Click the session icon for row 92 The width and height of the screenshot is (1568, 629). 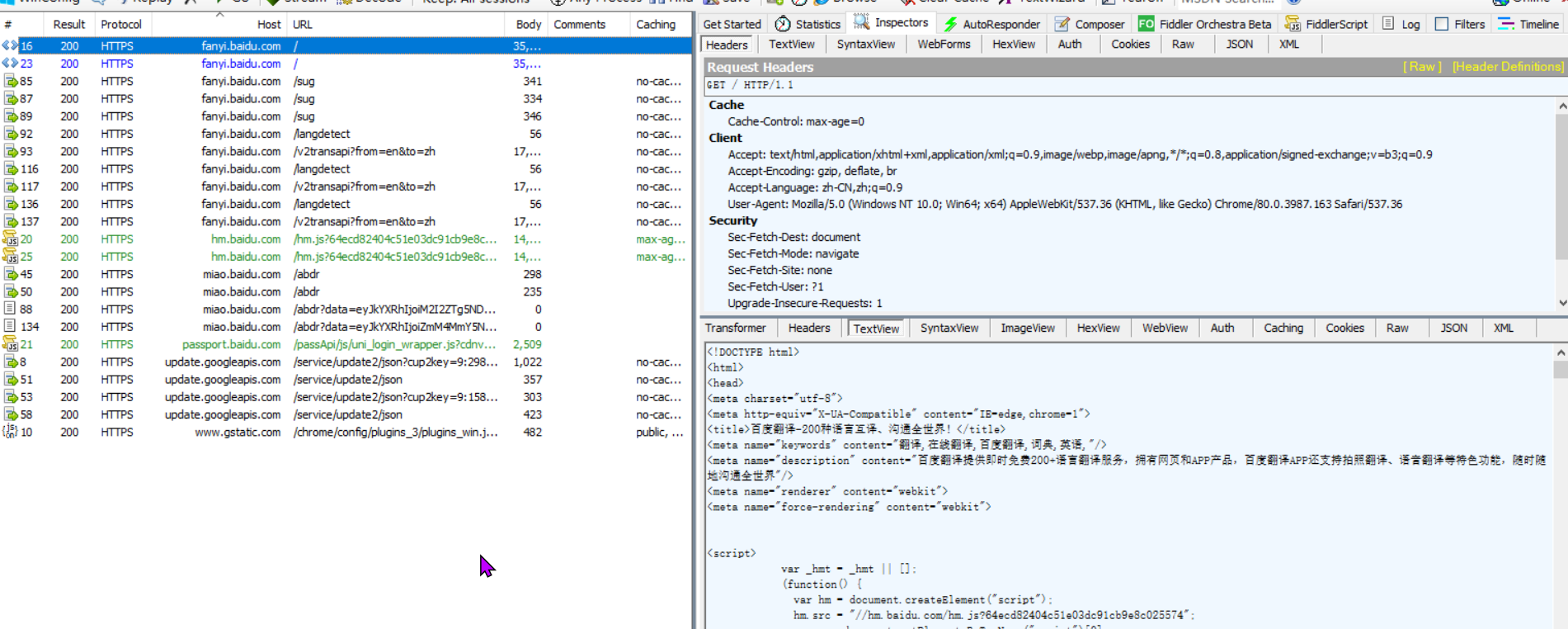[11, 134]
